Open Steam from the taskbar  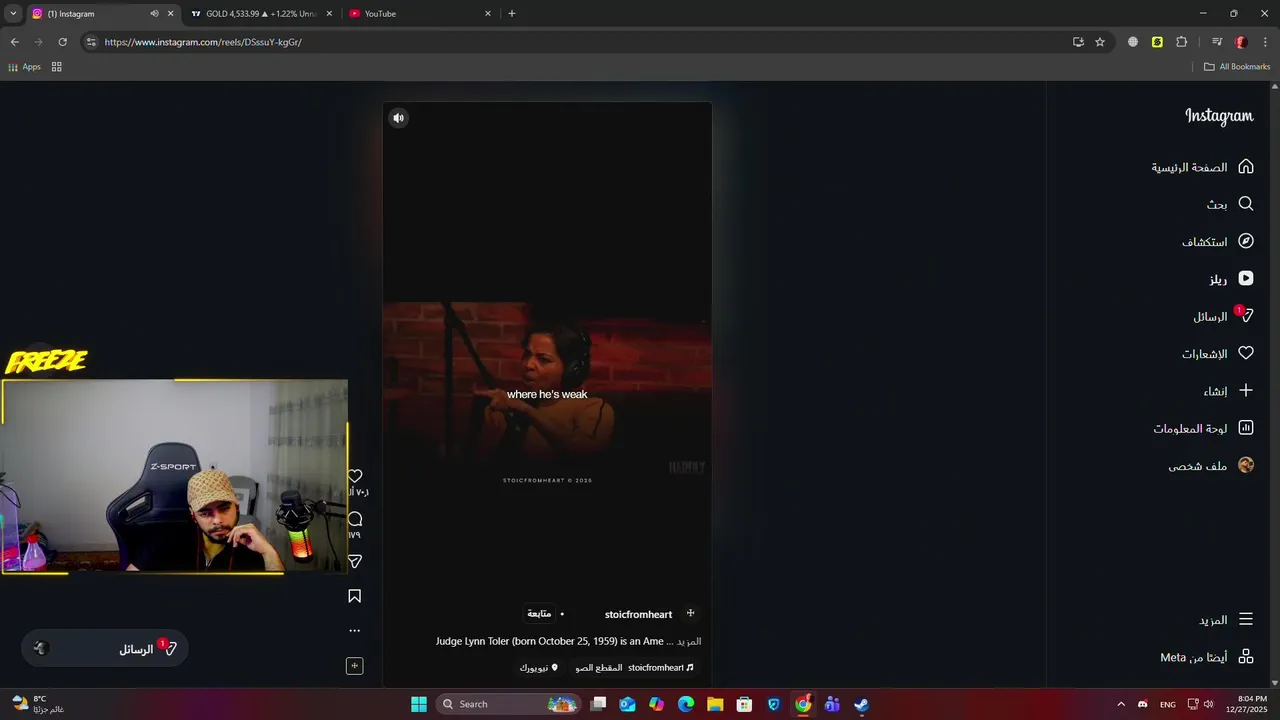coord(861,704)
